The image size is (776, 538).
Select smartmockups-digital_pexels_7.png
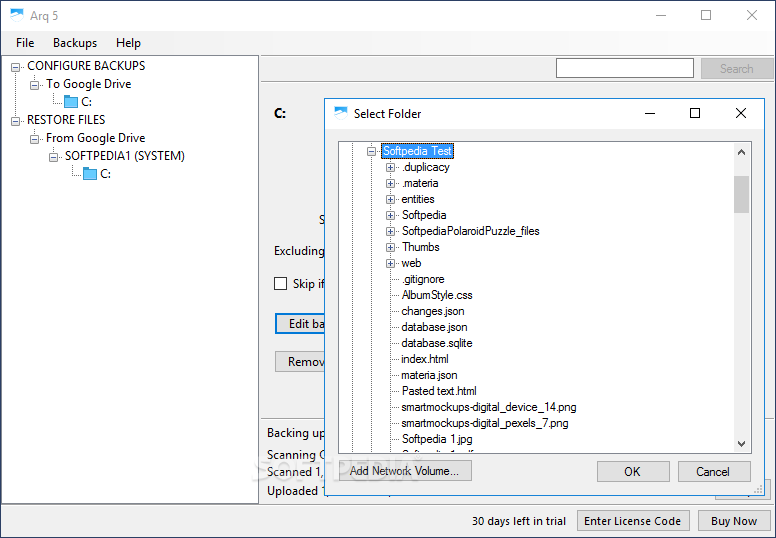(485, 423)
